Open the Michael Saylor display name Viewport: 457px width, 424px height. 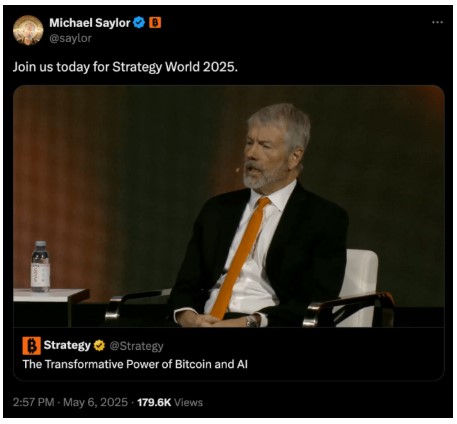click(90, 23)
